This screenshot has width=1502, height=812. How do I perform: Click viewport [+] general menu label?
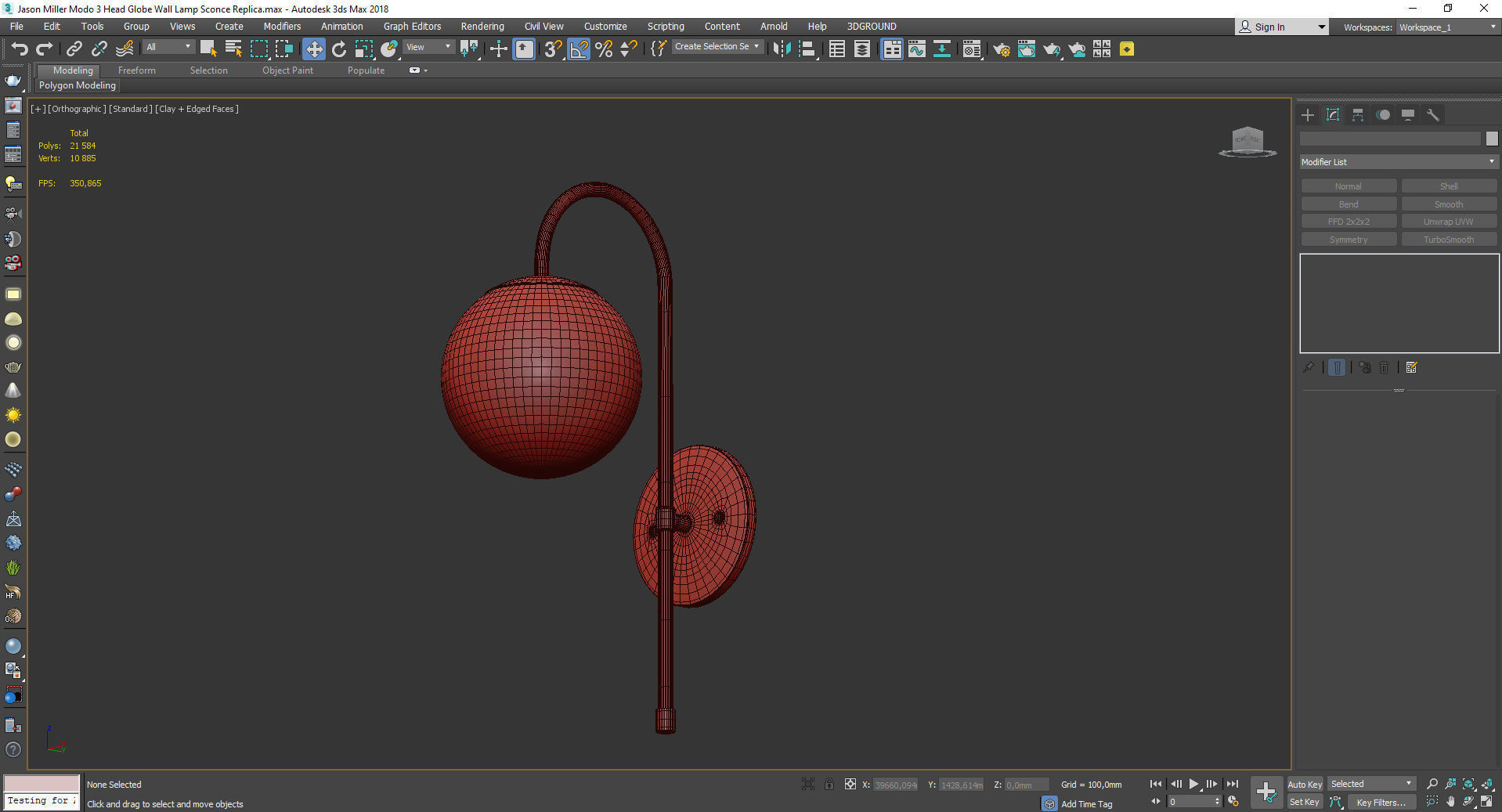[38, 109]
